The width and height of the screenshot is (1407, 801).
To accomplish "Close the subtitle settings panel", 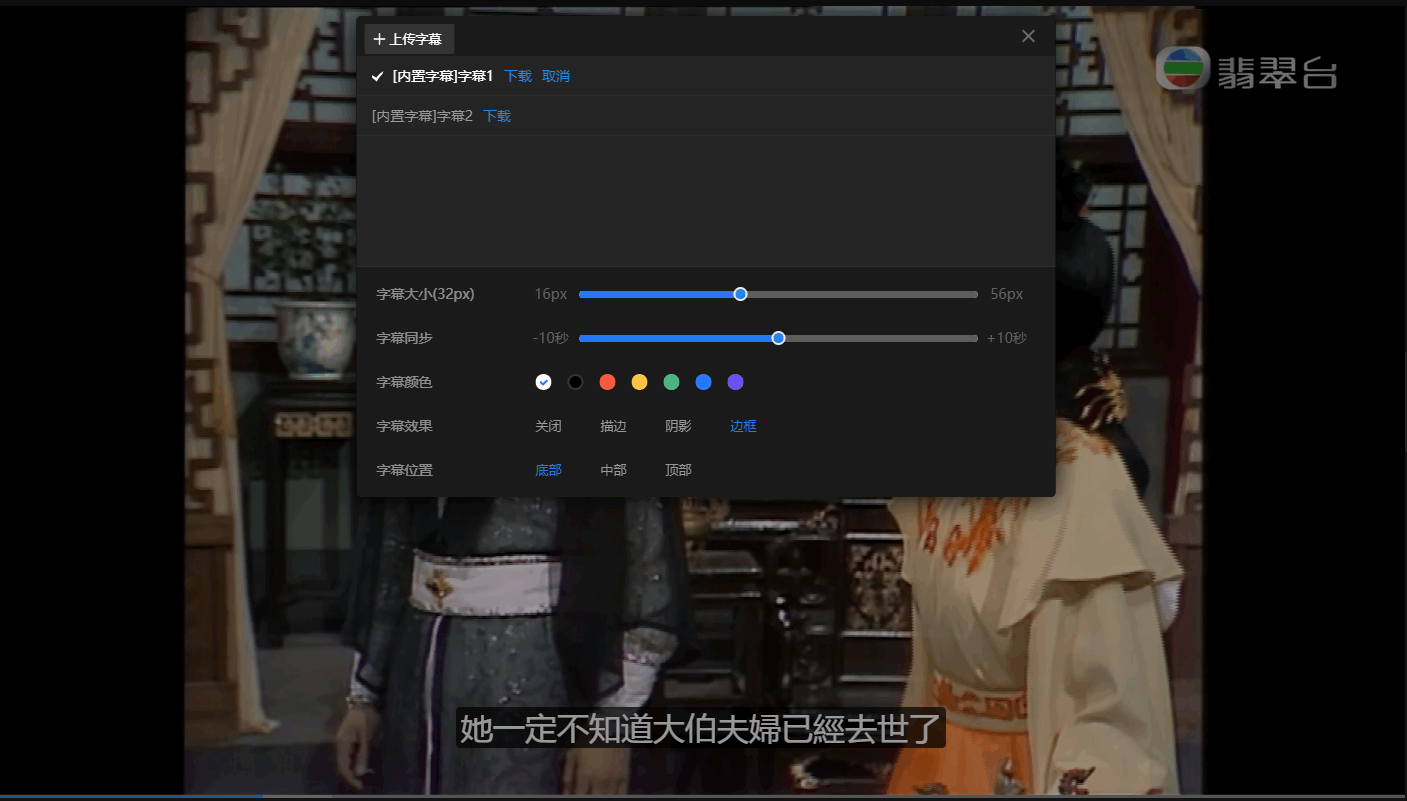I will click(1028, 36).
